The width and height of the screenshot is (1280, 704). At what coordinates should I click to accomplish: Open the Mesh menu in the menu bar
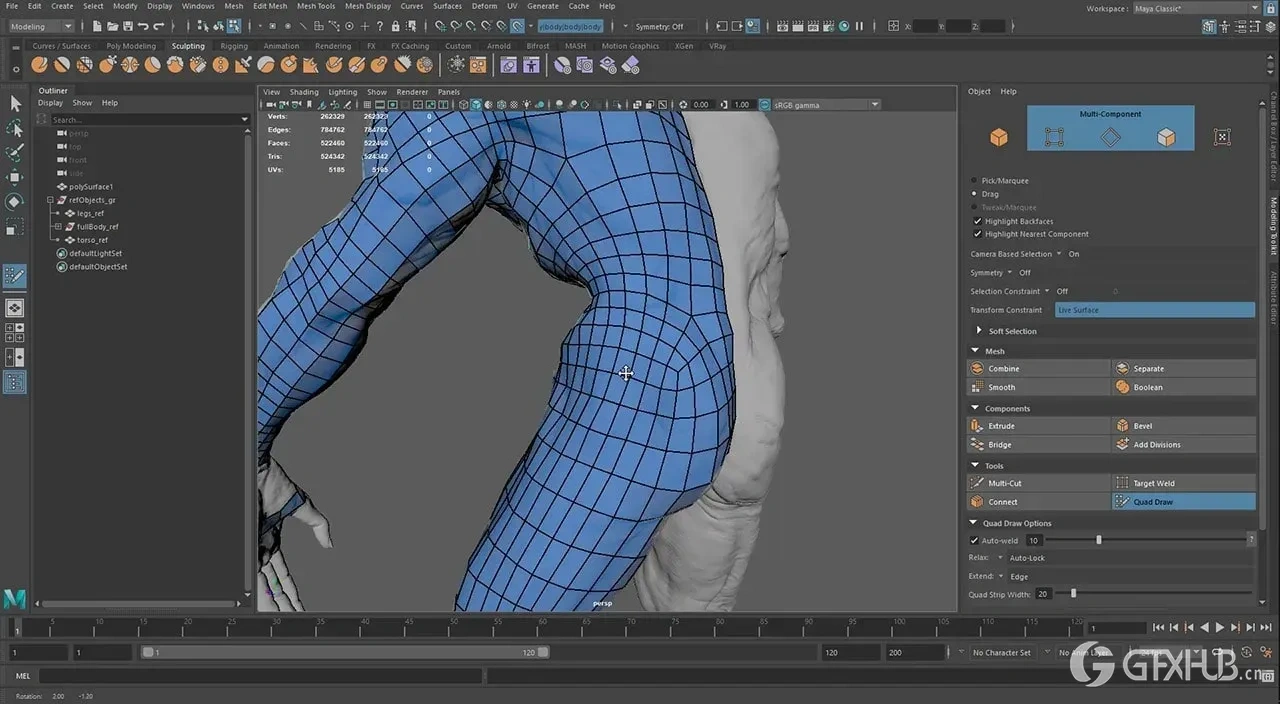click(233, 6)
